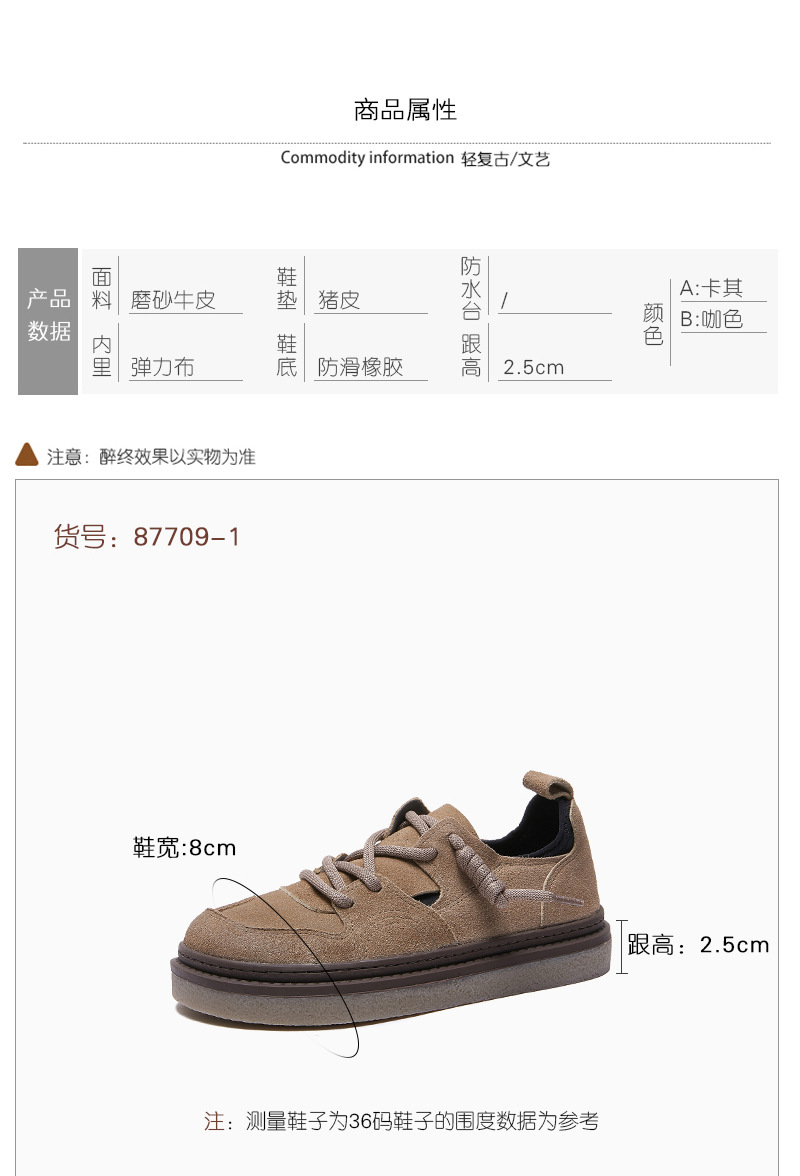Click the brown warning triangle icon

coord(27,454)
